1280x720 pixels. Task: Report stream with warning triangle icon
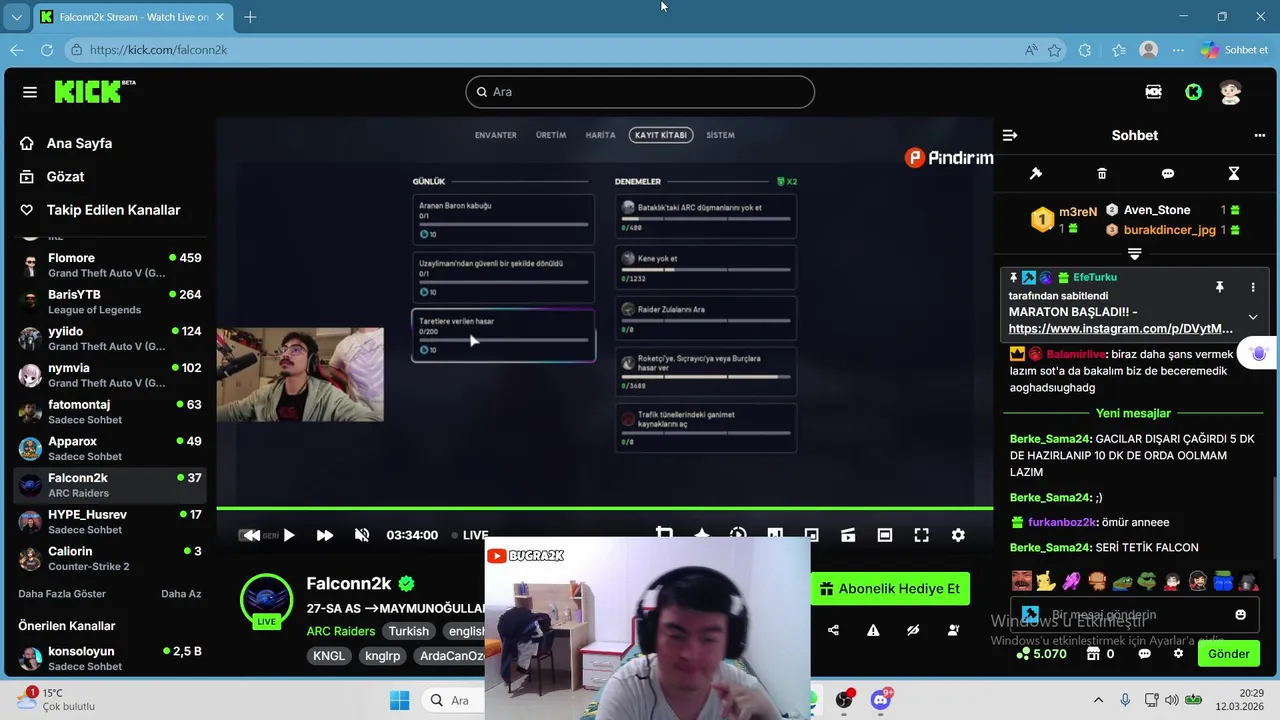point(873,630)
